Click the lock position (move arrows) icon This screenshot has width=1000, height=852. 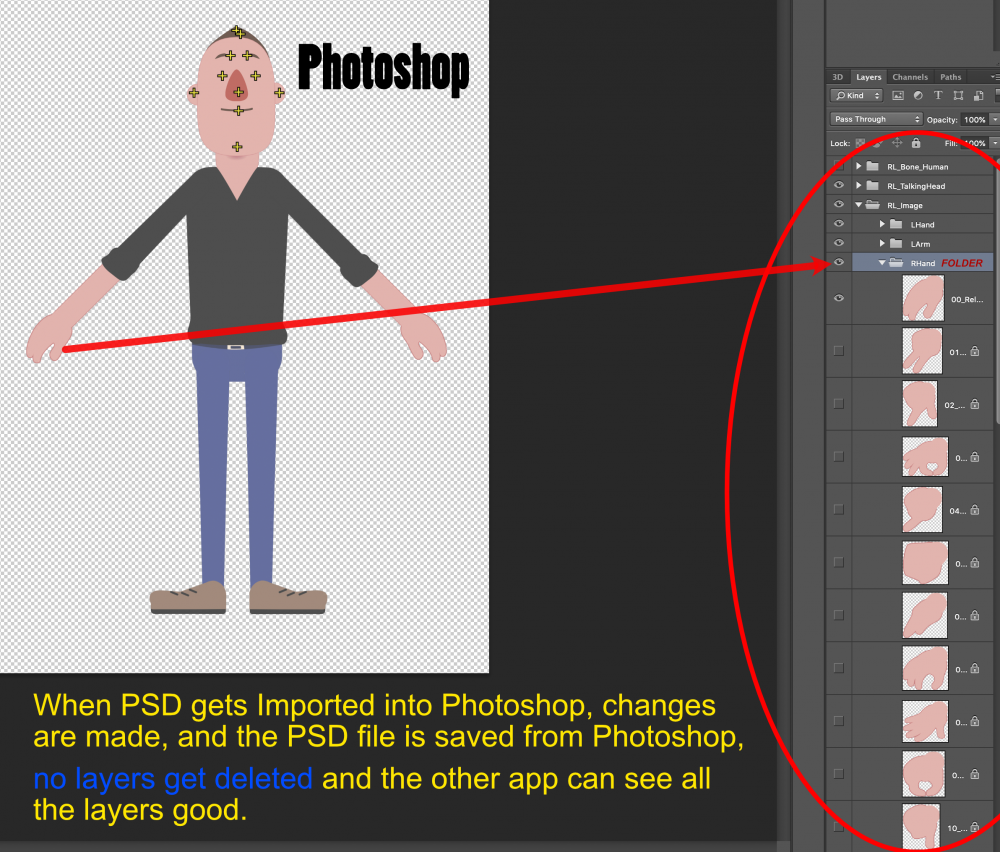[897, 143]
